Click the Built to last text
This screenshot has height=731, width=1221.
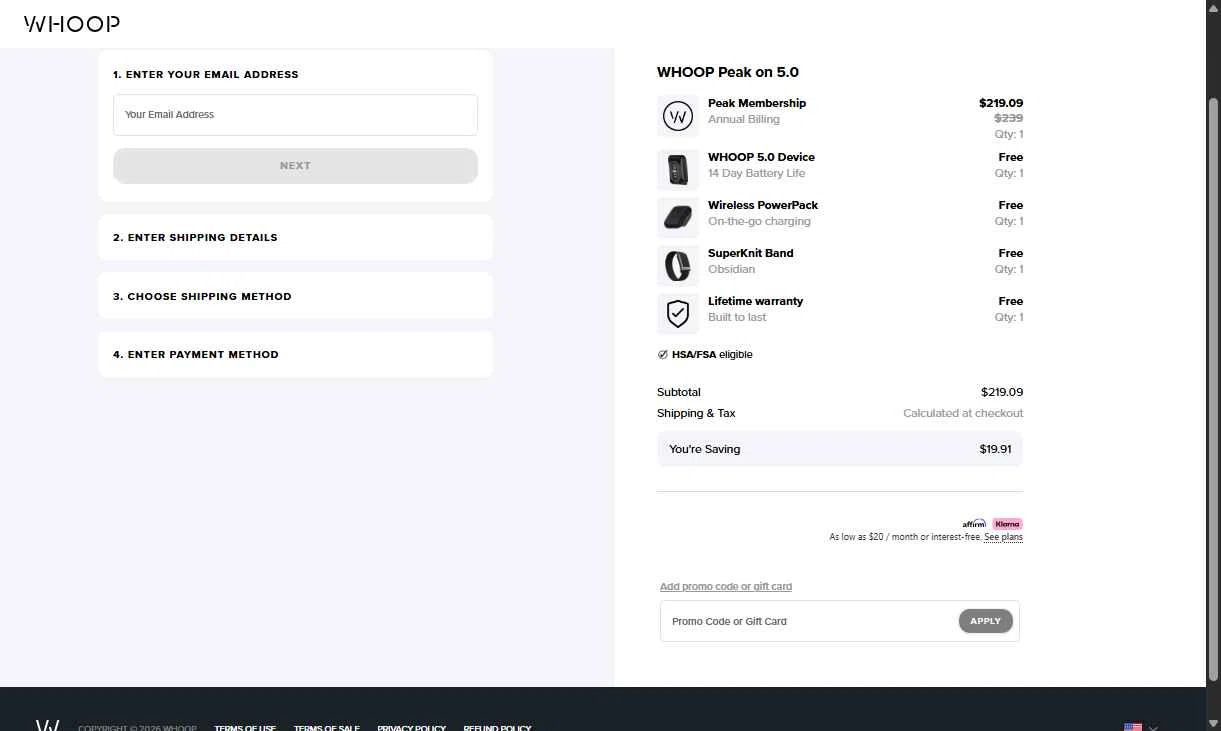click(x=737, y=317)
